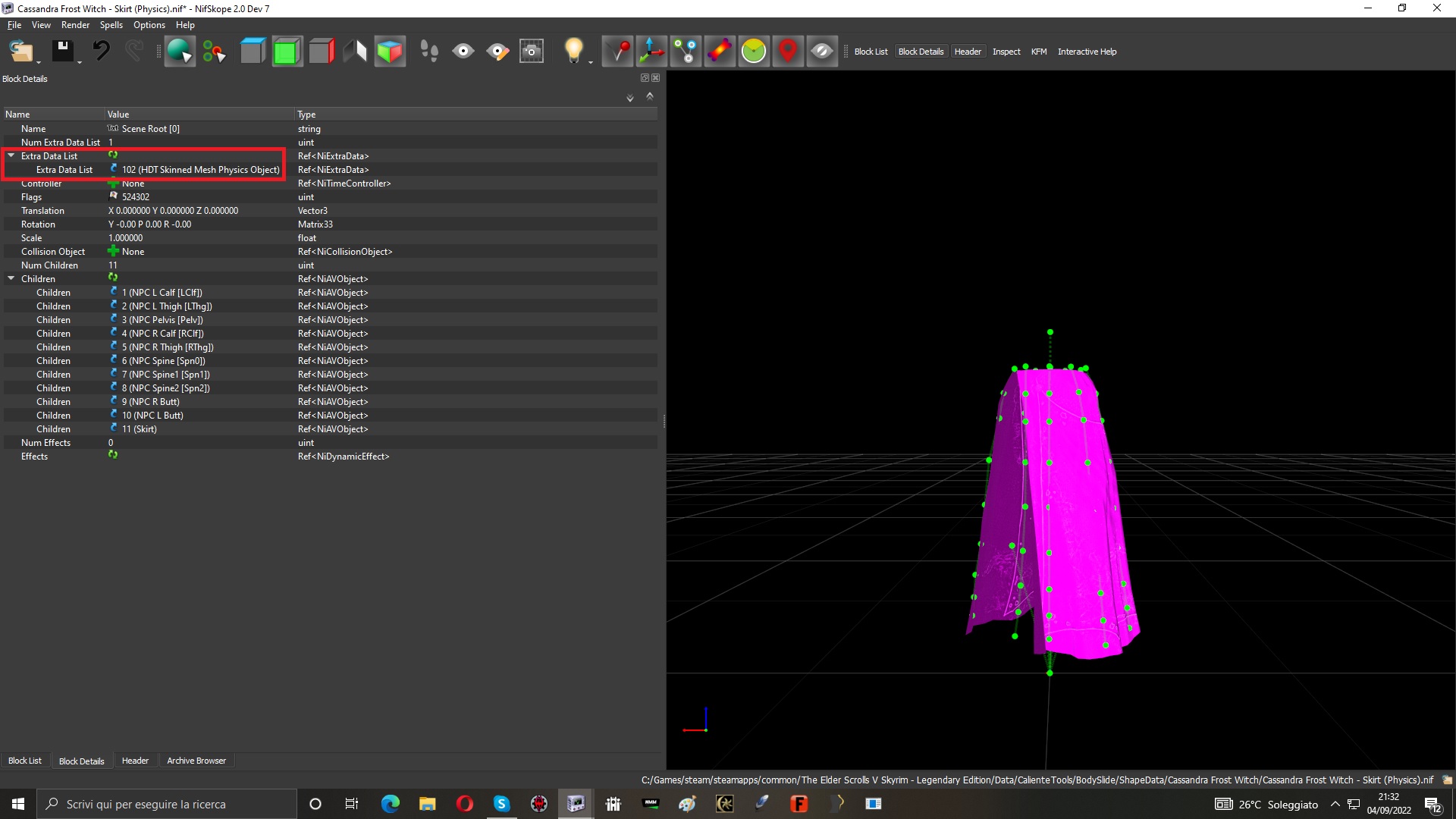The image size is (1456, 819).
Task: Click the Save floppy disk icon
Action: [x=62, y=51]
